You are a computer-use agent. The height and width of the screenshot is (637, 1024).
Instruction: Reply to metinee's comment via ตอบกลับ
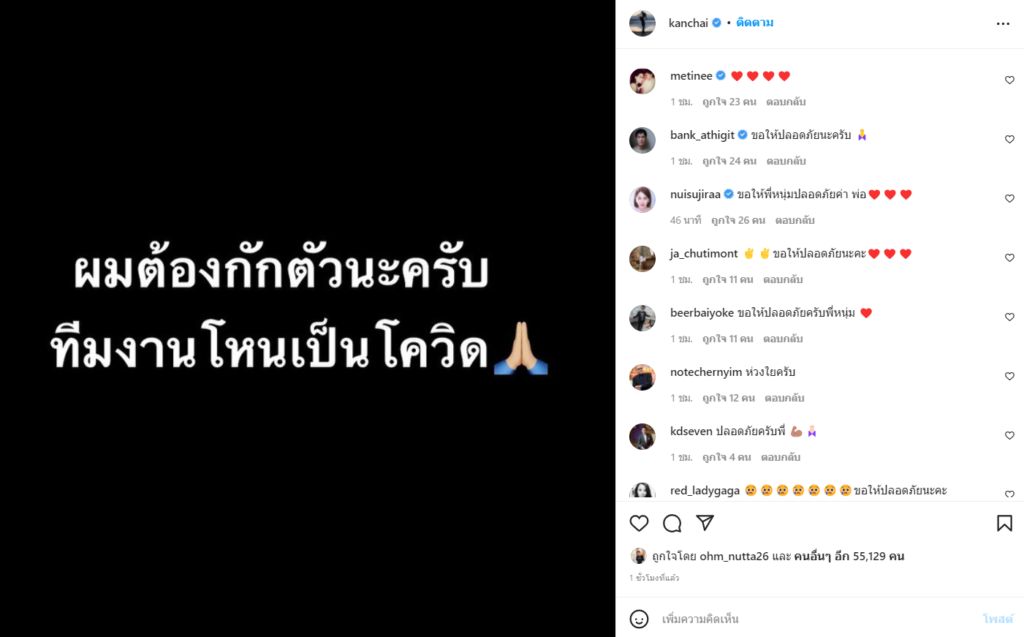tap(786, 102)
